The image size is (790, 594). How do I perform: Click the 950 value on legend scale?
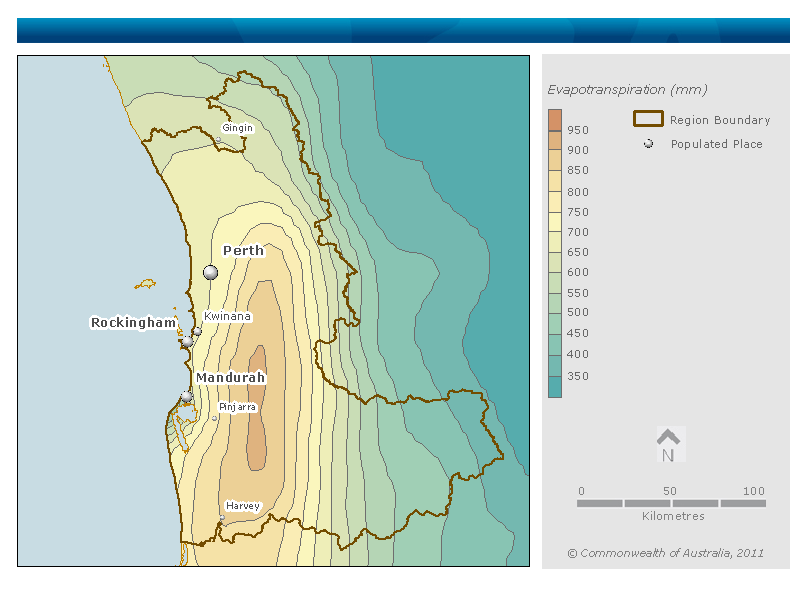(x=578, y=130)
